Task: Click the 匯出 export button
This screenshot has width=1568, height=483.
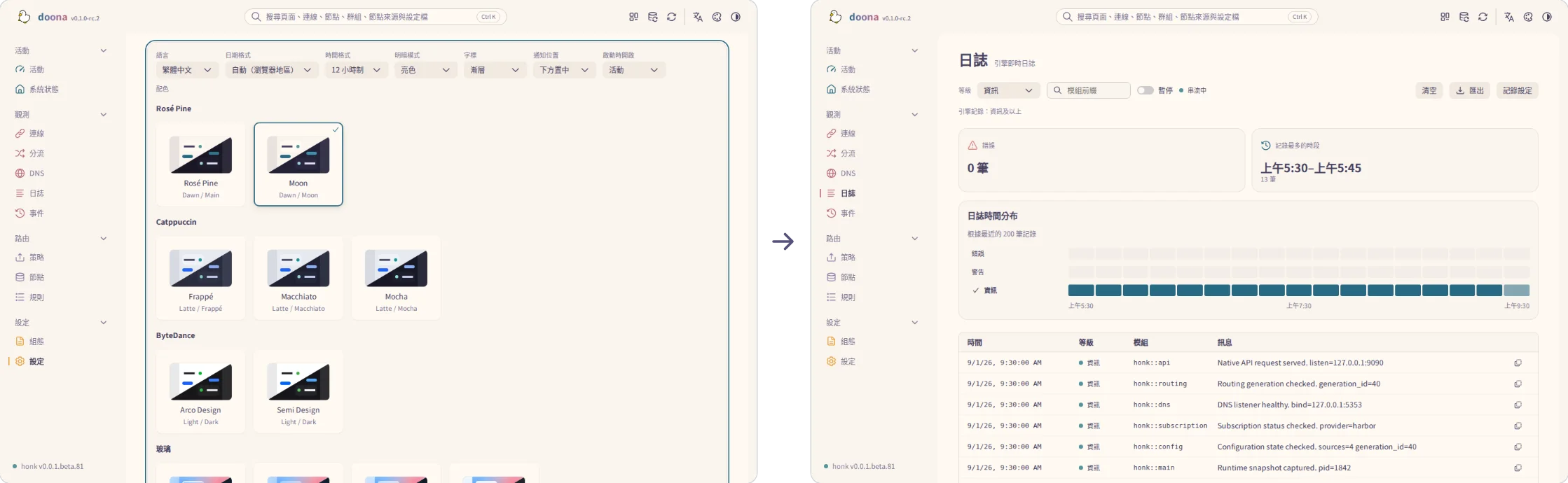Action: pos(1470,90)
